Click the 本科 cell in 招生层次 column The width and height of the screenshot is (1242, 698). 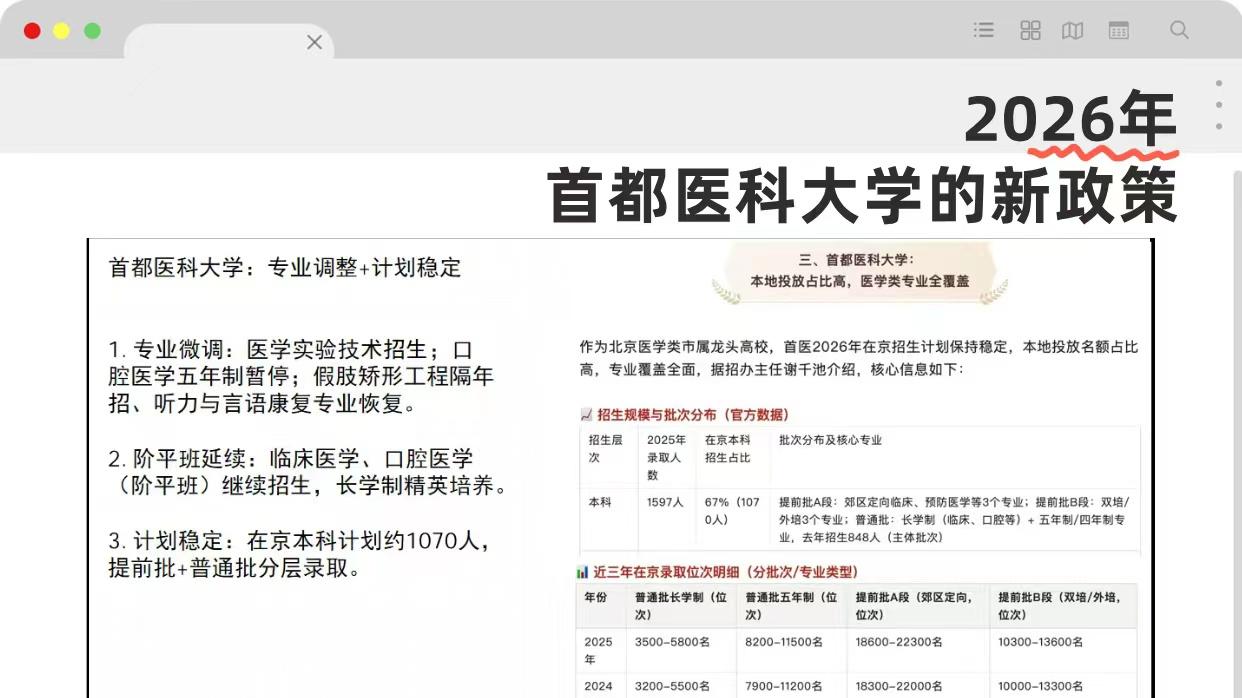coord(600,503)
